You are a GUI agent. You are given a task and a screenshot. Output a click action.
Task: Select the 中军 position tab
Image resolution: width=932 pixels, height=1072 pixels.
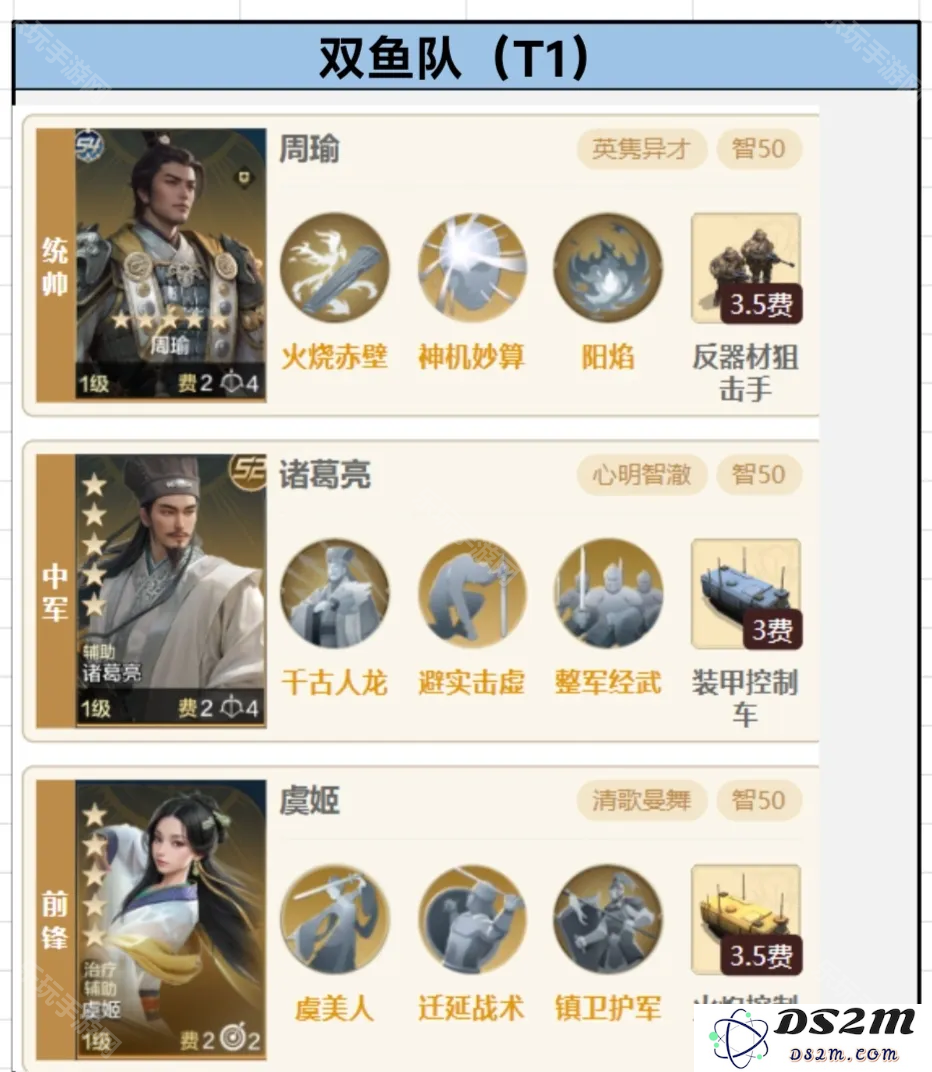[x=55, y=590]
